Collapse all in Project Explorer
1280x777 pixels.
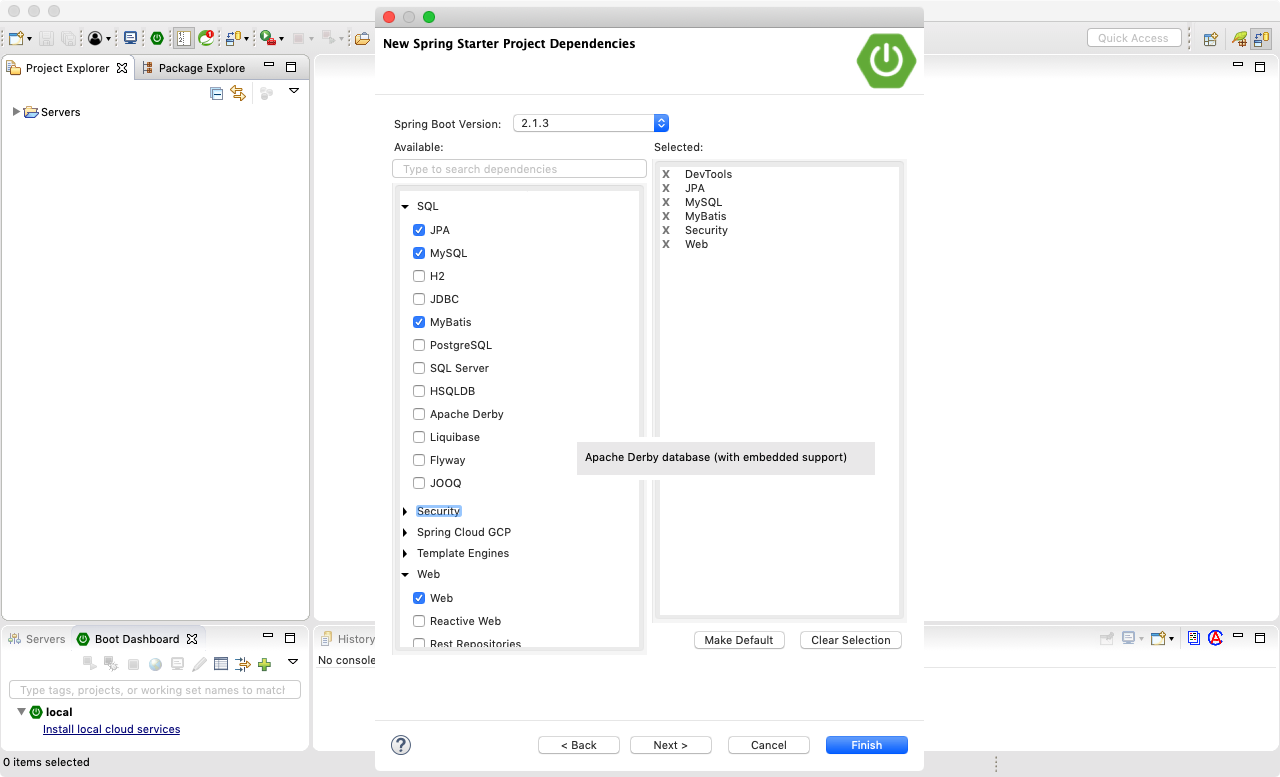216,93
